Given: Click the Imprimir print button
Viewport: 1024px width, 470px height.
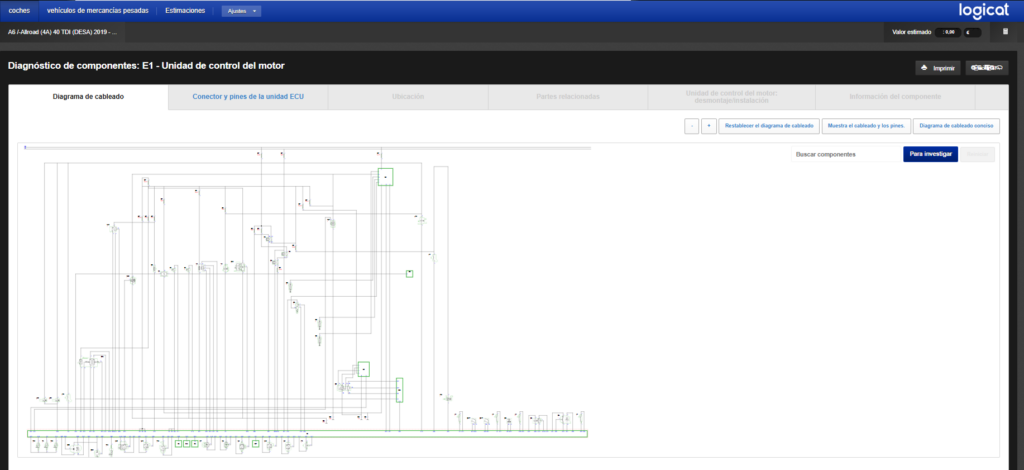Looking at the screenshot, I should pyautogui.click(x=938, y=68).
